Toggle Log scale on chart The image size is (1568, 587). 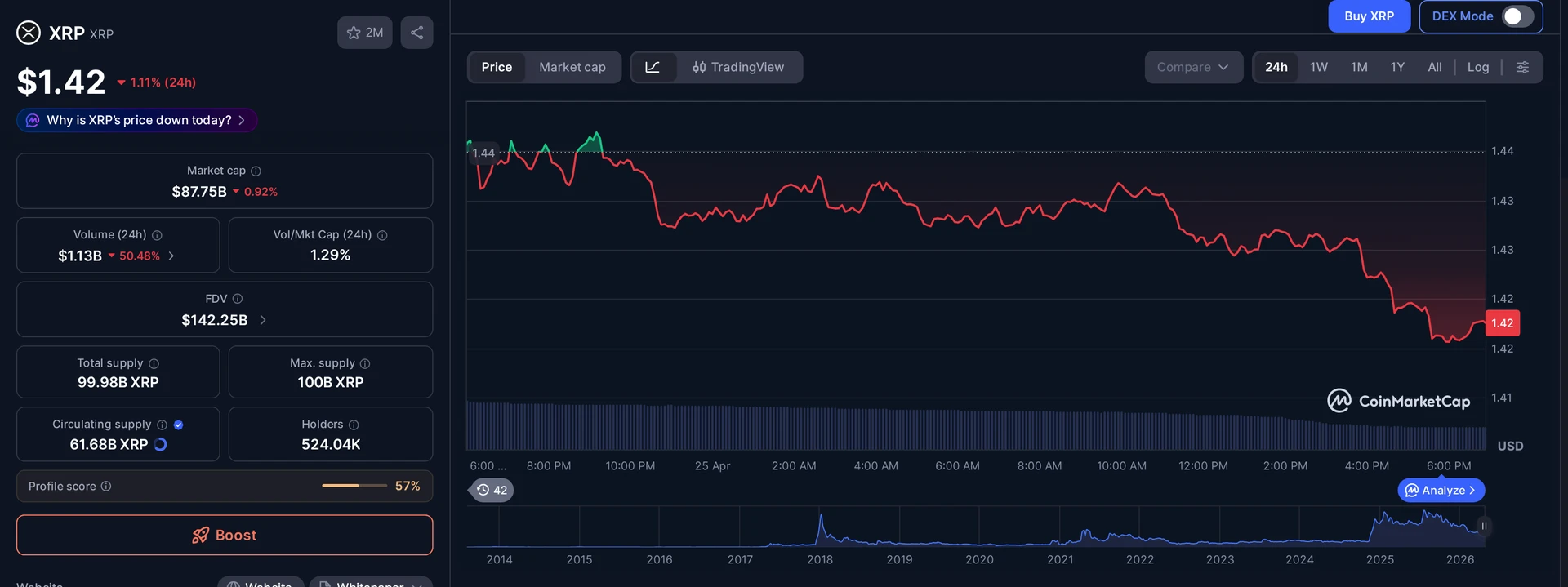(x=1478, y=67)
